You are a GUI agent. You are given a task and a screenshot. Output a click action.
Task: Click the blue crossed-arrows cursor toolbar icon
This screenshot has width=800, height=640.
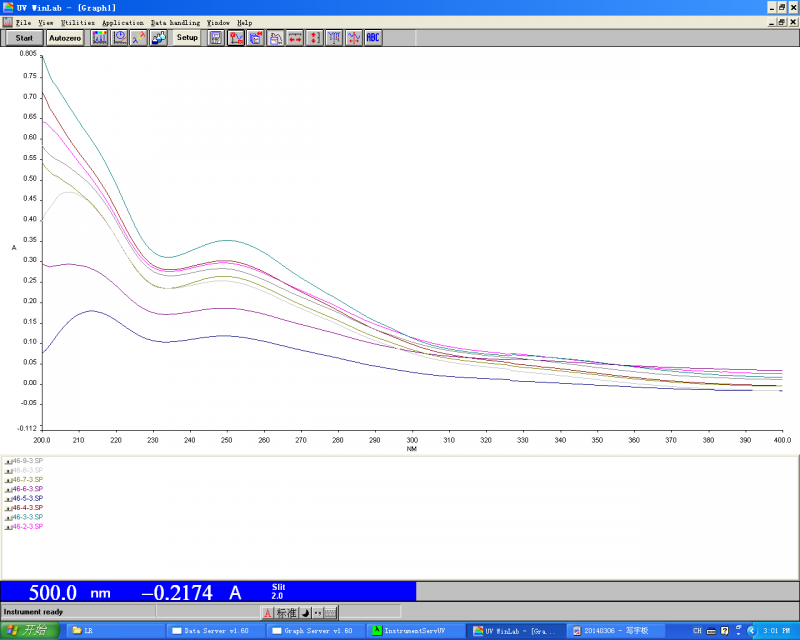point(353,38)
